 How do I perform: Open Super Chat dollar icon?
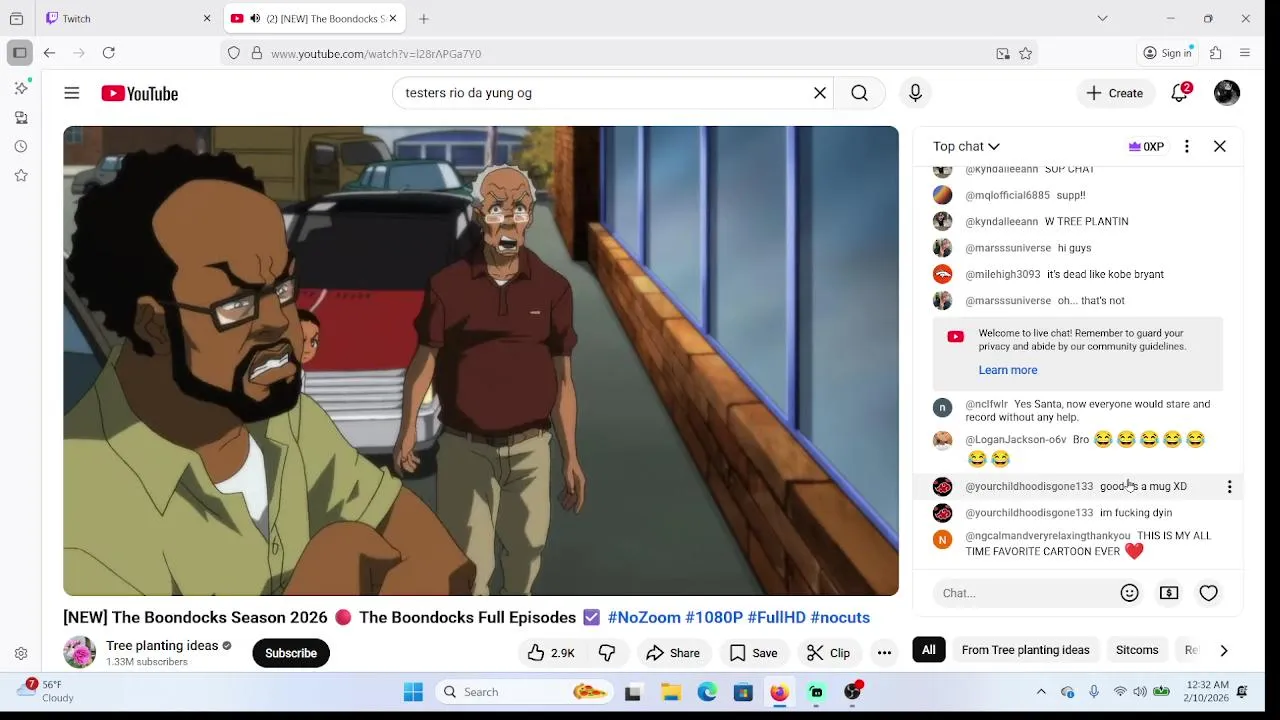tap(1169, 593)
